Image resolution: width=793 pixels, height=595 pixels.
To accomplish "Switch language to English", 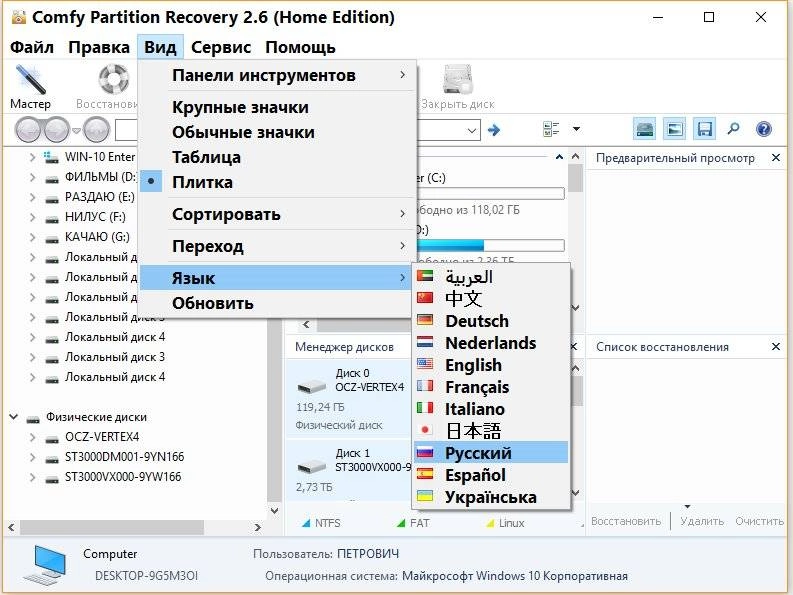I will click(x=491, y=365).
